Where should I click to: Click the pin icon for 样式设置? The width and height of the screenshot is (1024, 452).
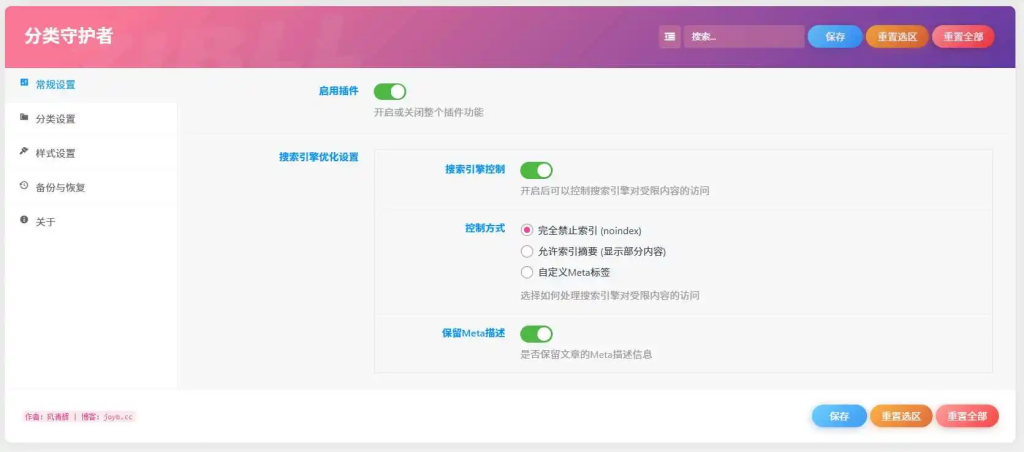coord(24,152)
